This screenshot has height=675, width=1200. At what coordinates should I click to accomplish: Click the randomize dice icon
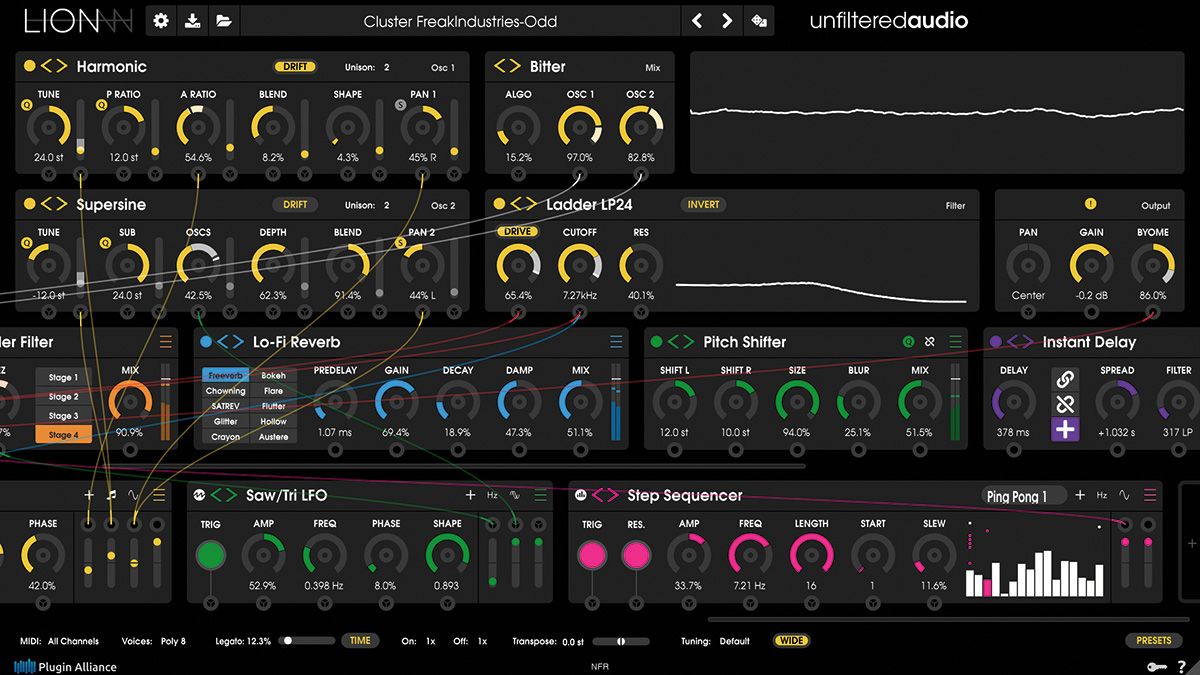point(760,20)
